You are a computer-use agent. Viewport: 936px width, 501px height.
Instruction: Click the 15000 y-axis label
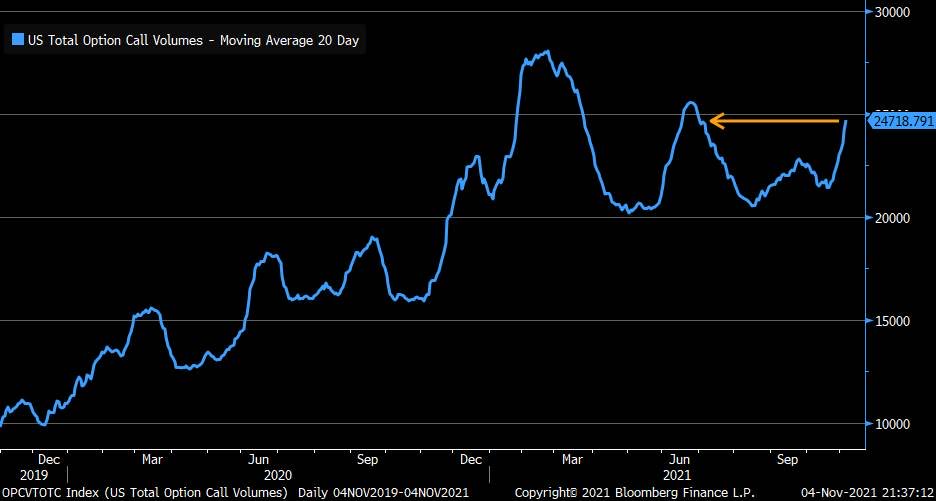tap(892, 321)
